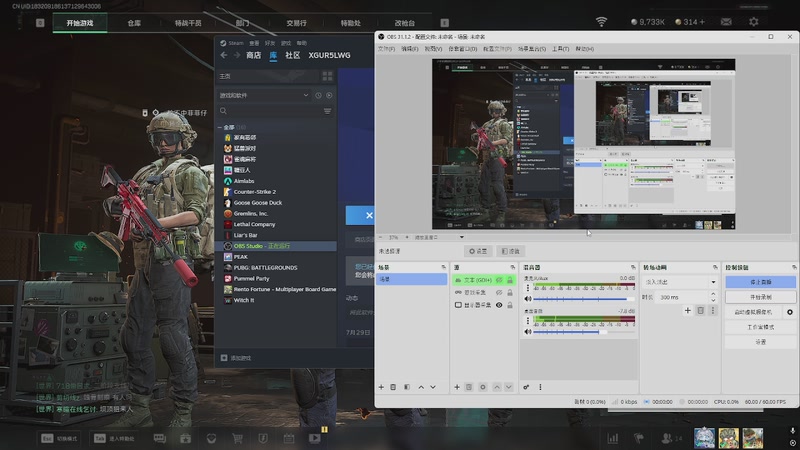Mute the 桌面音频 channel speaker icon
This screenshot has width=800, height=450.
pos(528,332)
